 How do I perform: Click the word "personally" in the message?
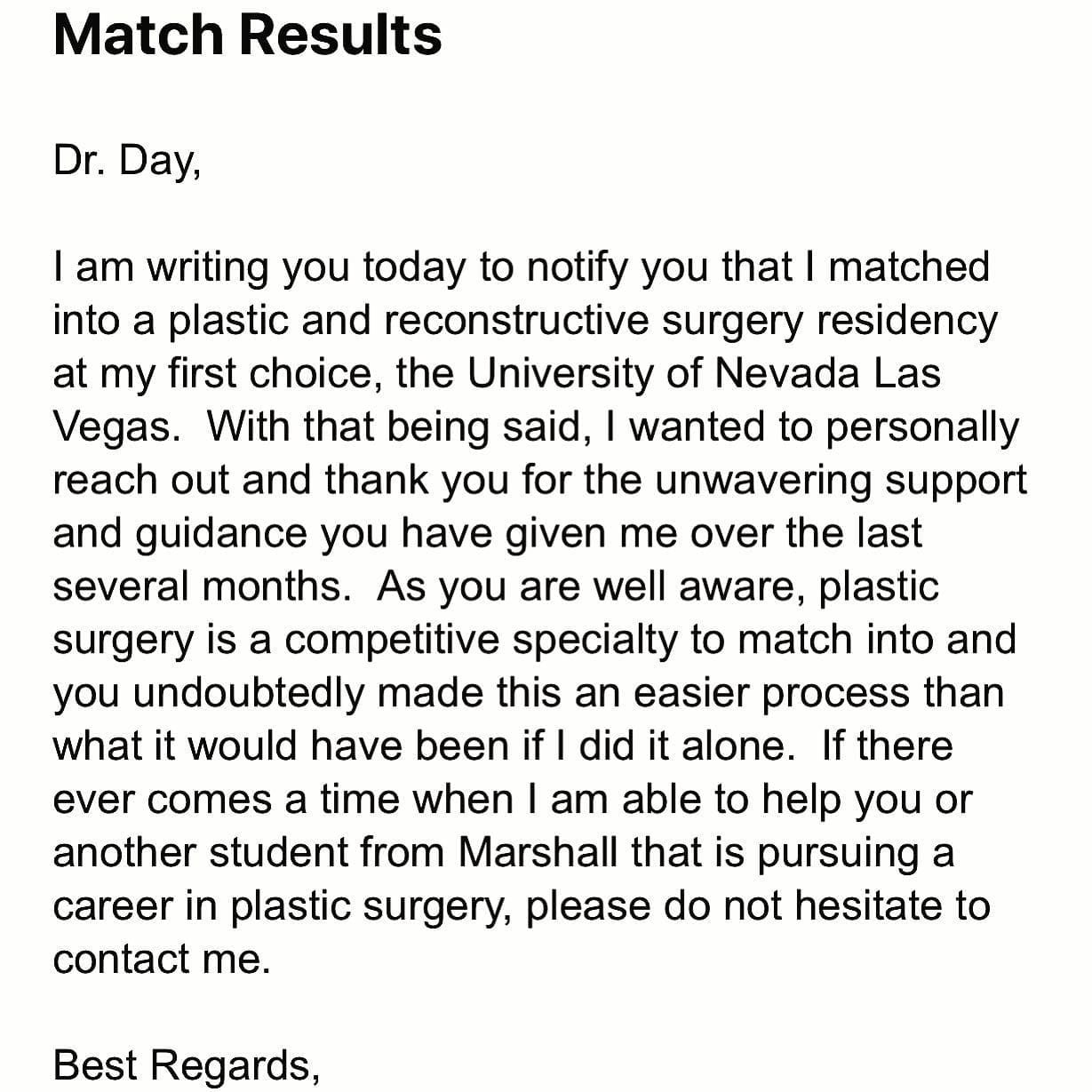[922, 428]
